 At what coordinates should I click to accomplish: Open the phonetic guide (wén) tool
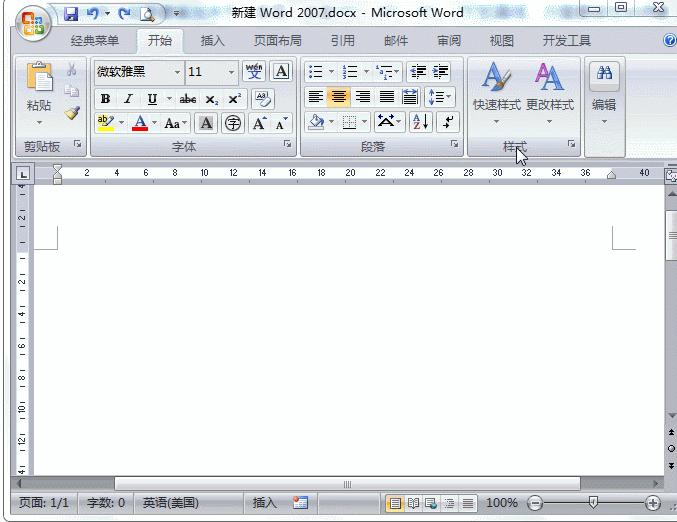254,71
